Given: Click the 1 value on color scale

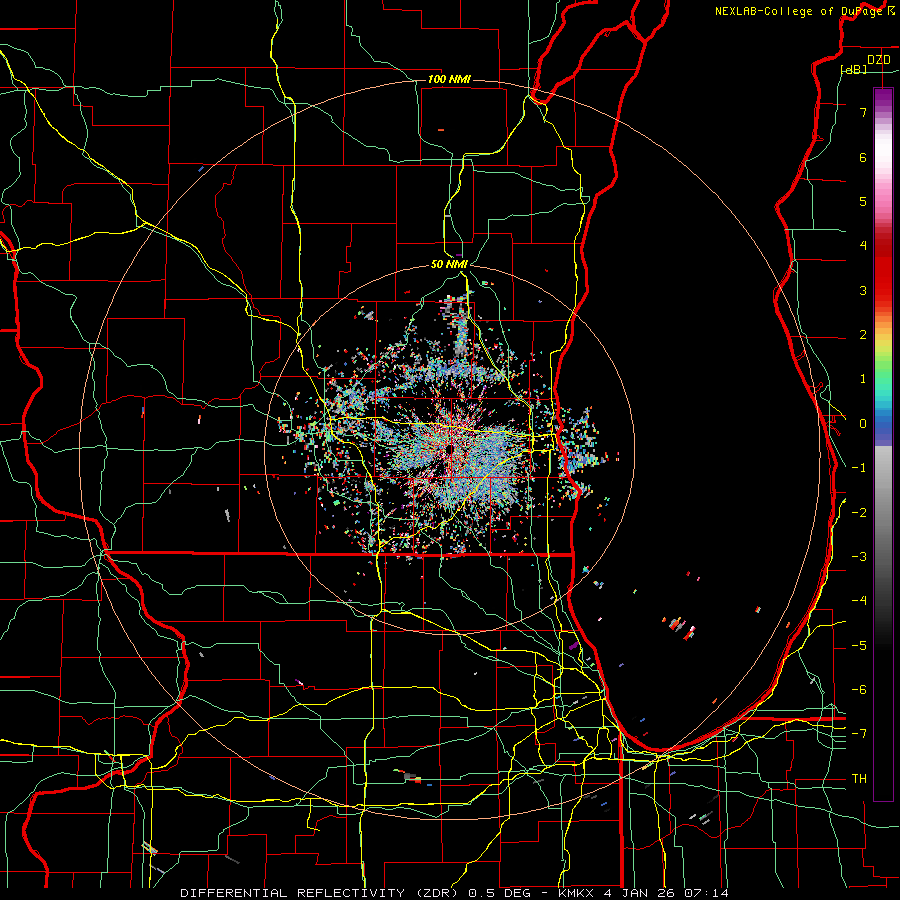Looking at the screenshot, I should coord(863,379).
